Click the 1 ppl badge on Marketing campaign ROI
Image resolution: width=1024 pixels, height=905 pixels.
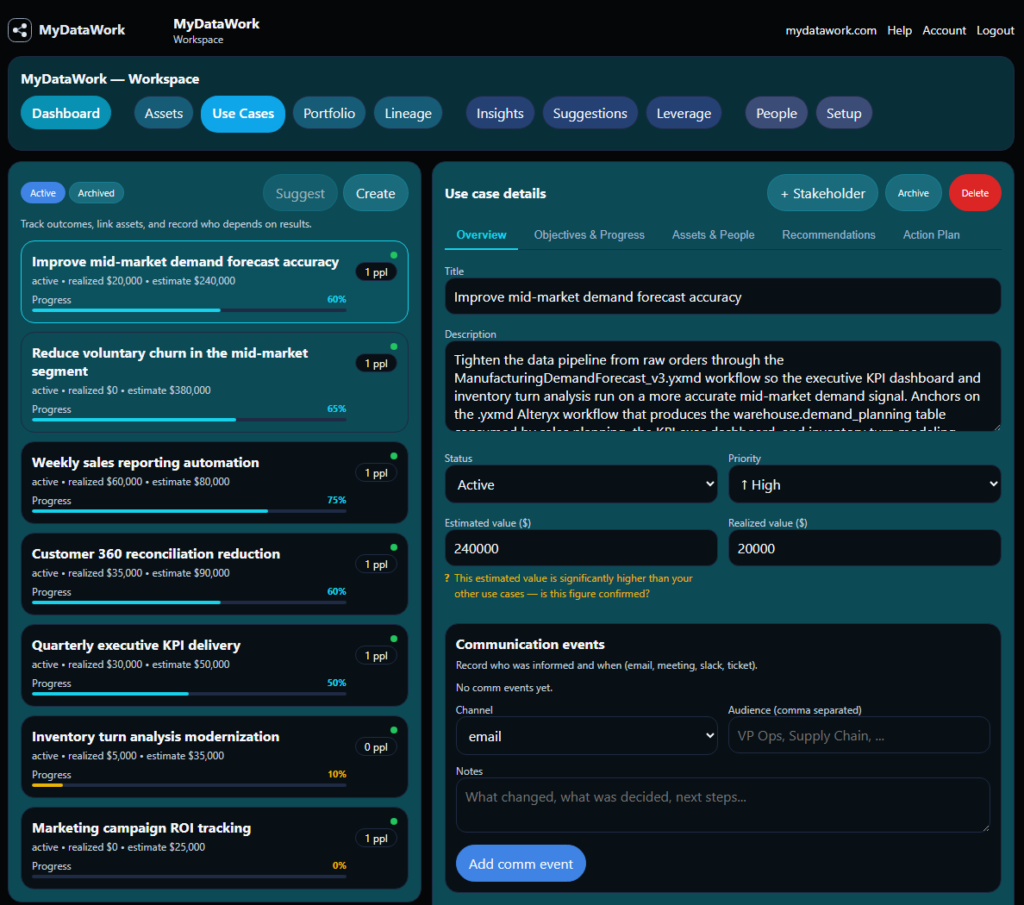(376, 838)
